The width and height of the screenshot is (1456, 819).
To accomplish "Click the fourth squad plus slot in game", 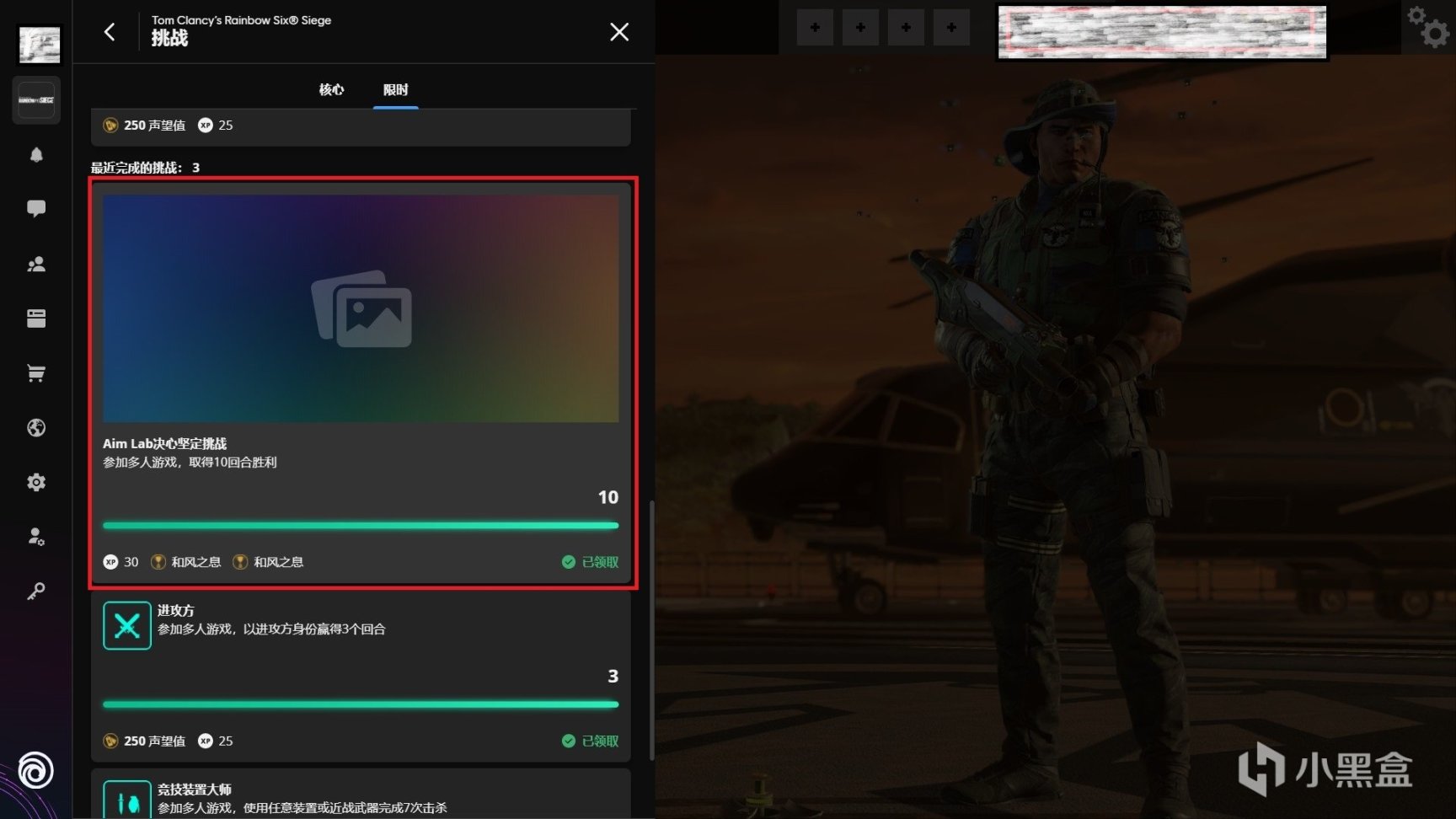I will pos(951,28).
